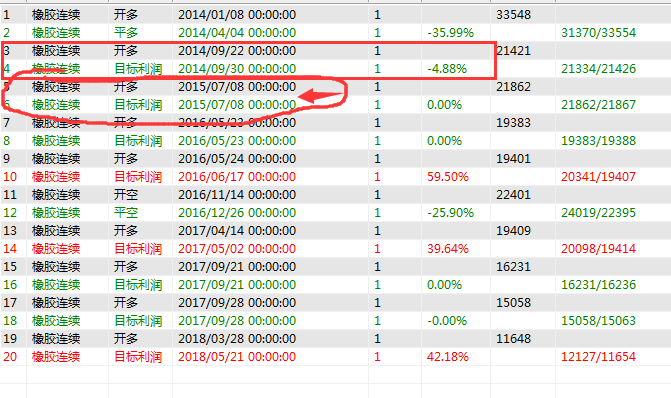Select the 42.18% profit cell

click(448, 356)
